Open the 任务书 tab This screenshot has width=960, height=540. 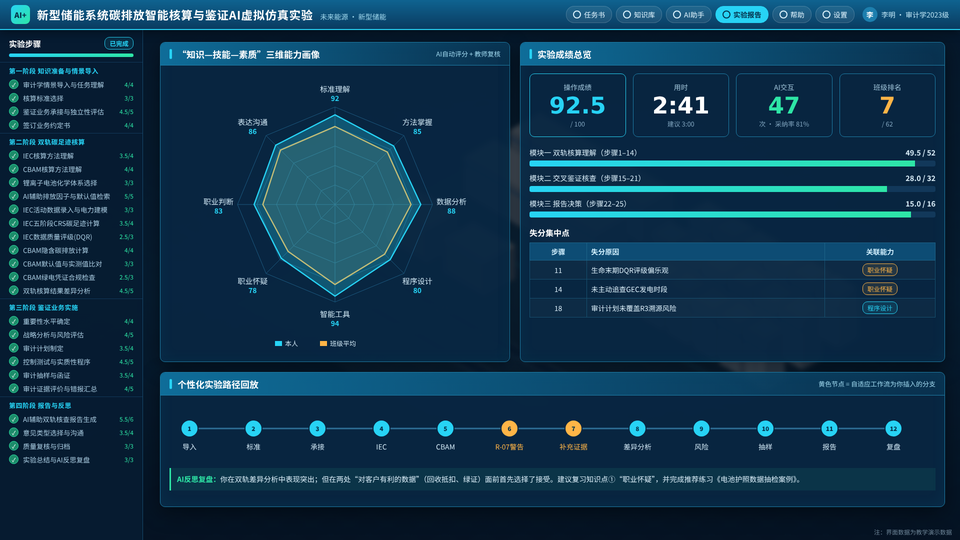click(x=588, y=15)
